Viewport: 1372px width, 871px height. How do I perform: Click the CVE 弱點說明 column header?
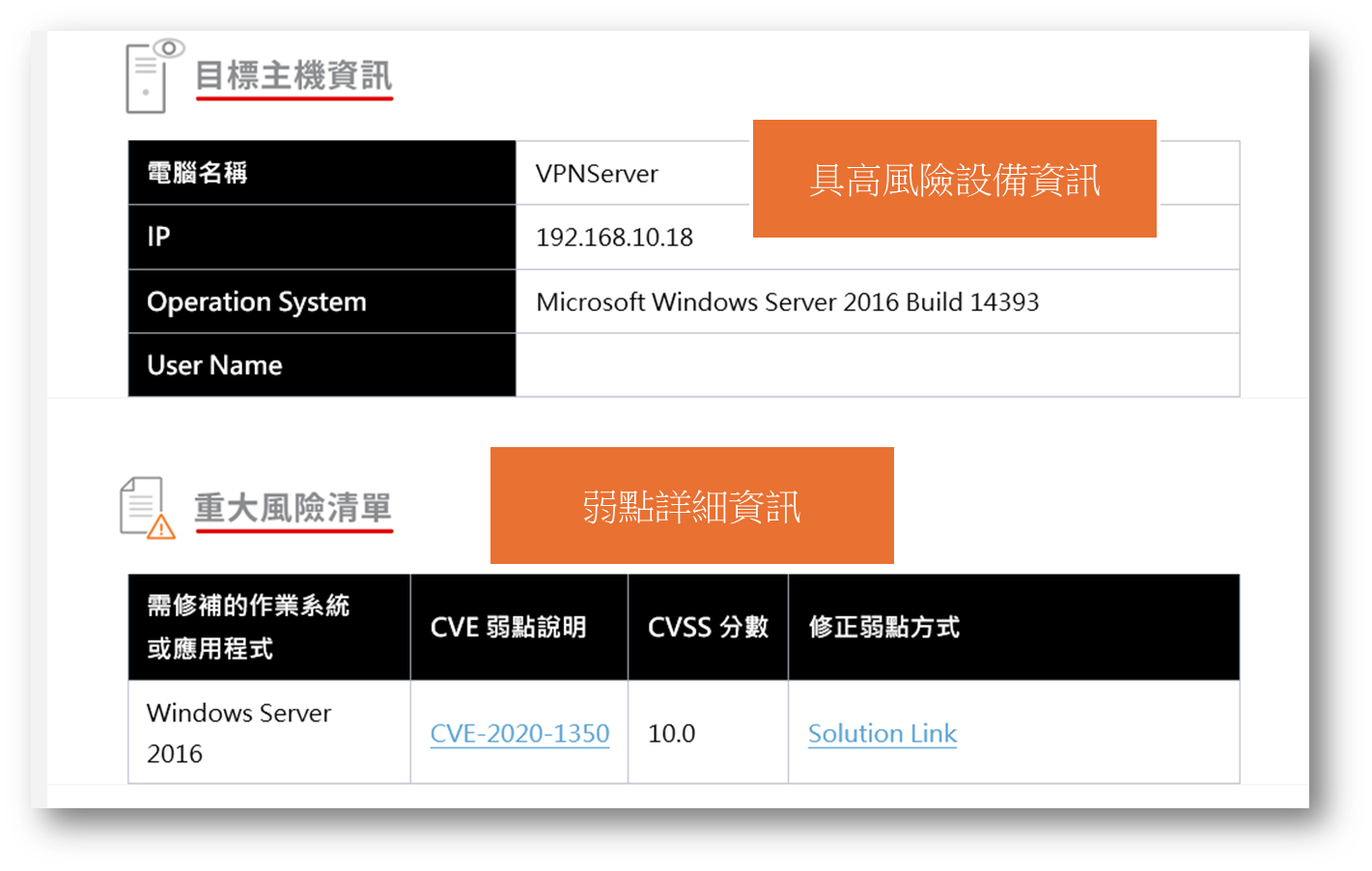click(508, 628)
